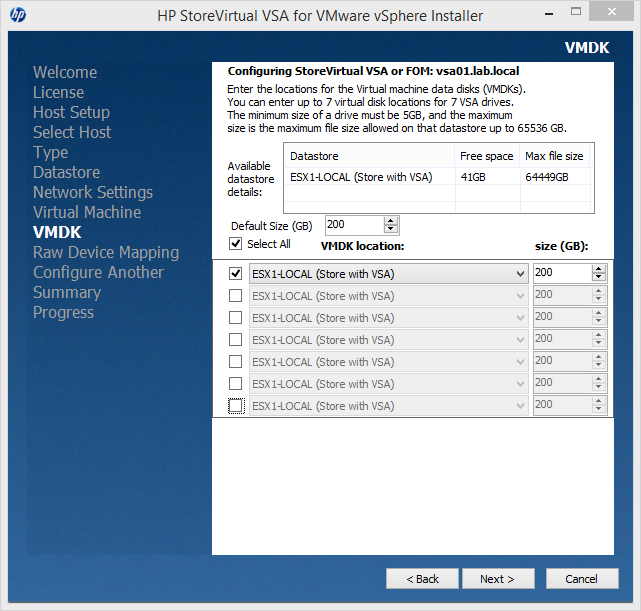Click the Next > button
This screenshot has height=611, width=641.
click(498, 579)
